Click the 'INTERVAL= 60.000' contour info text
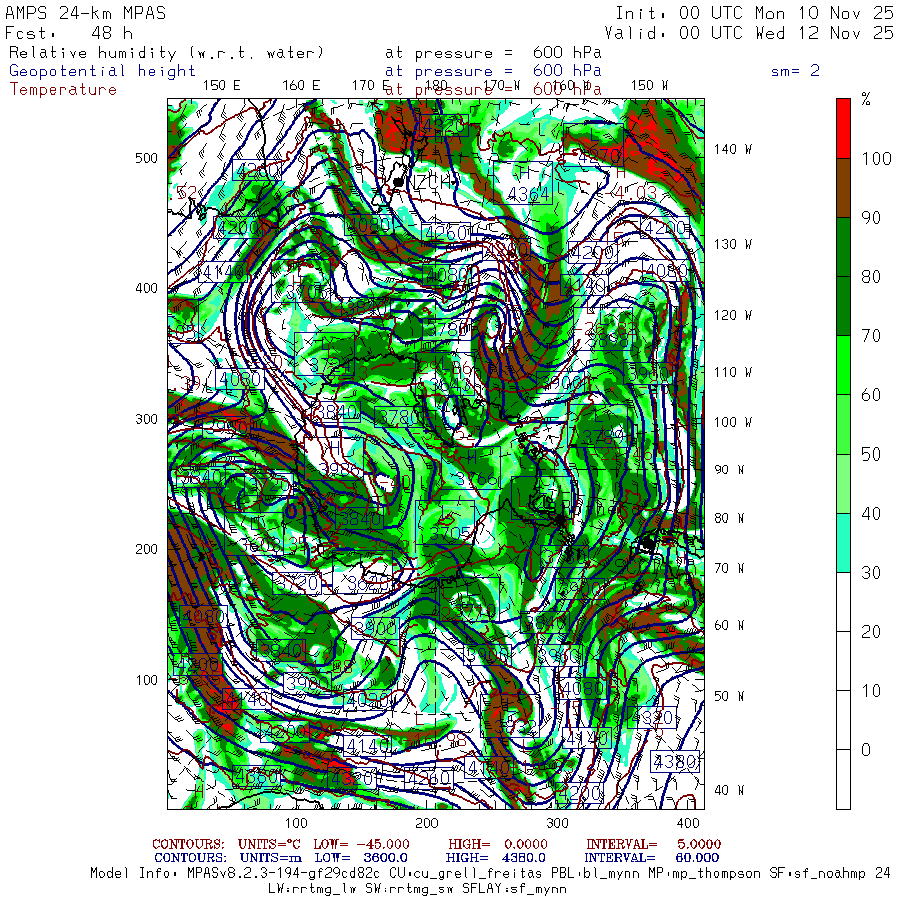This screenshot has width=900, height=900. [652, 857]
